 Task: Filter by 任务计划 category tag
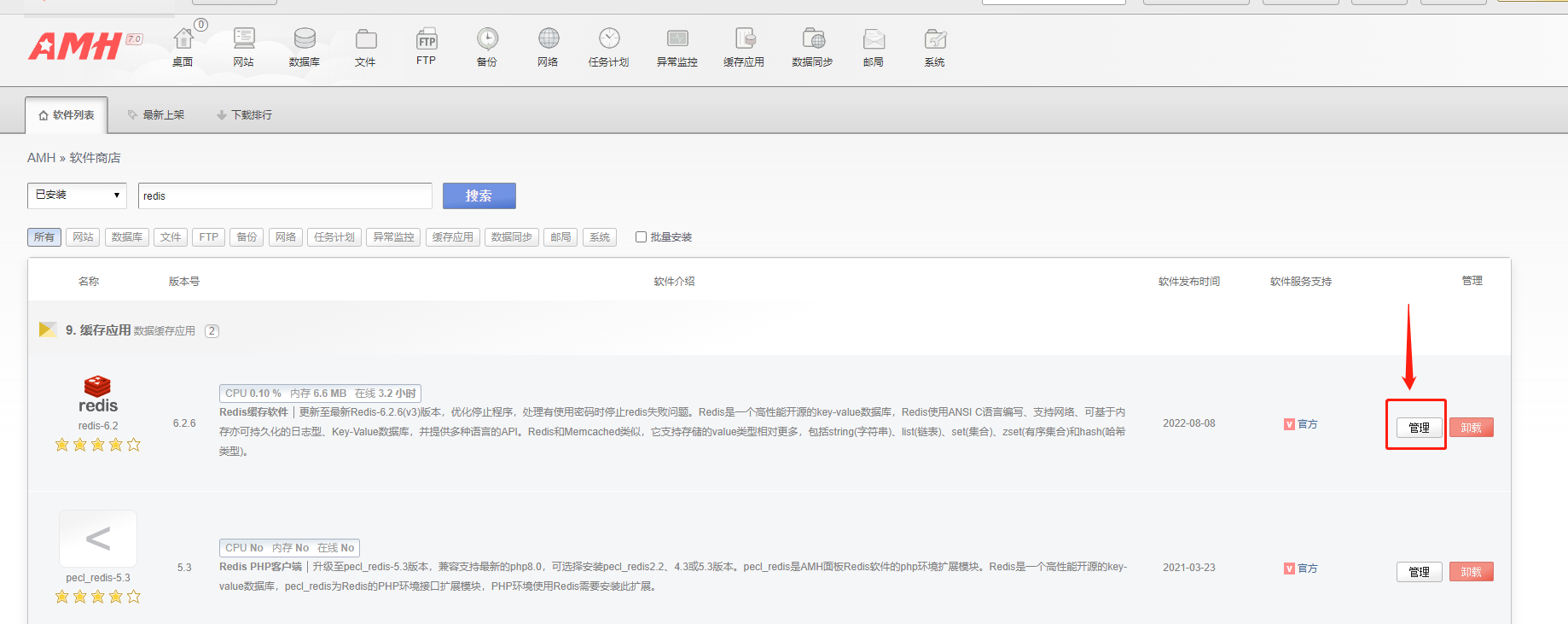tap(334, 237)
